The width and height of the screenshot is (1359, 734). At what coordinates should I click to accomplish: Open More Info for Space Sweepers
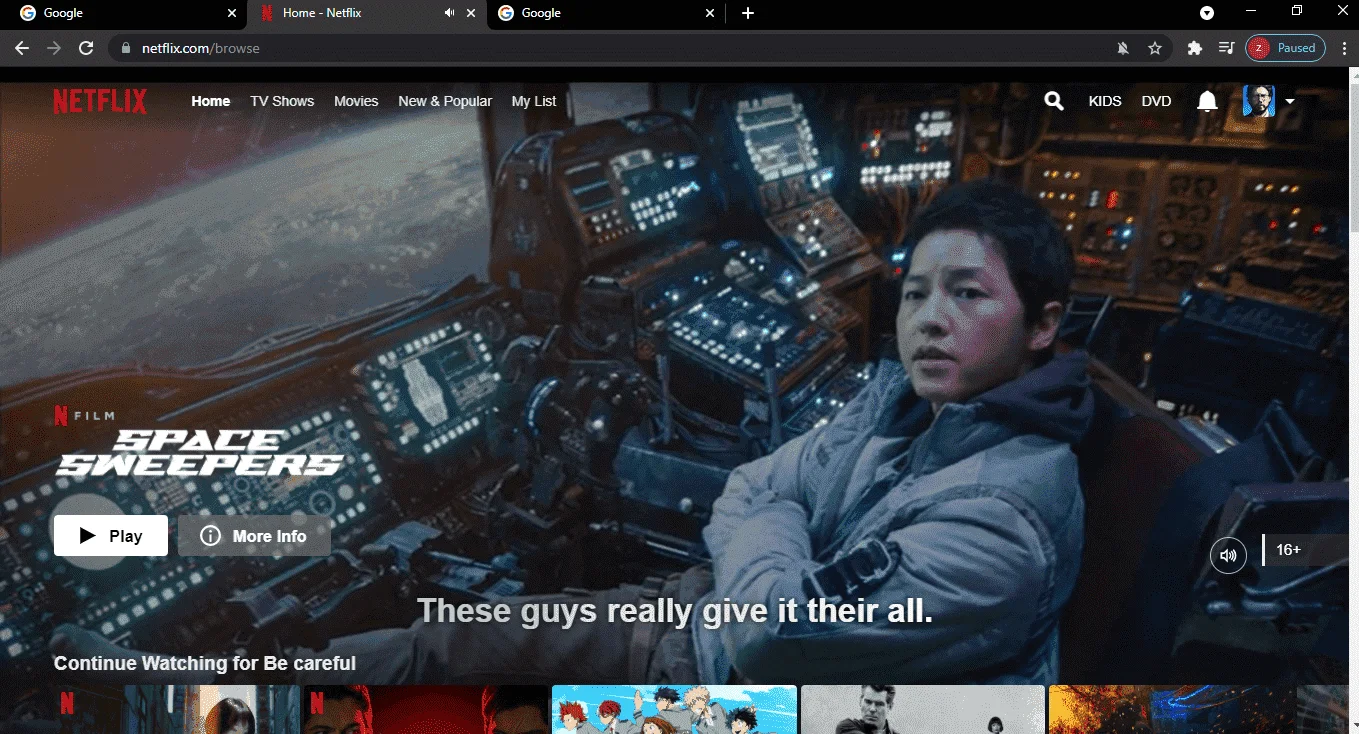[254, 536]
